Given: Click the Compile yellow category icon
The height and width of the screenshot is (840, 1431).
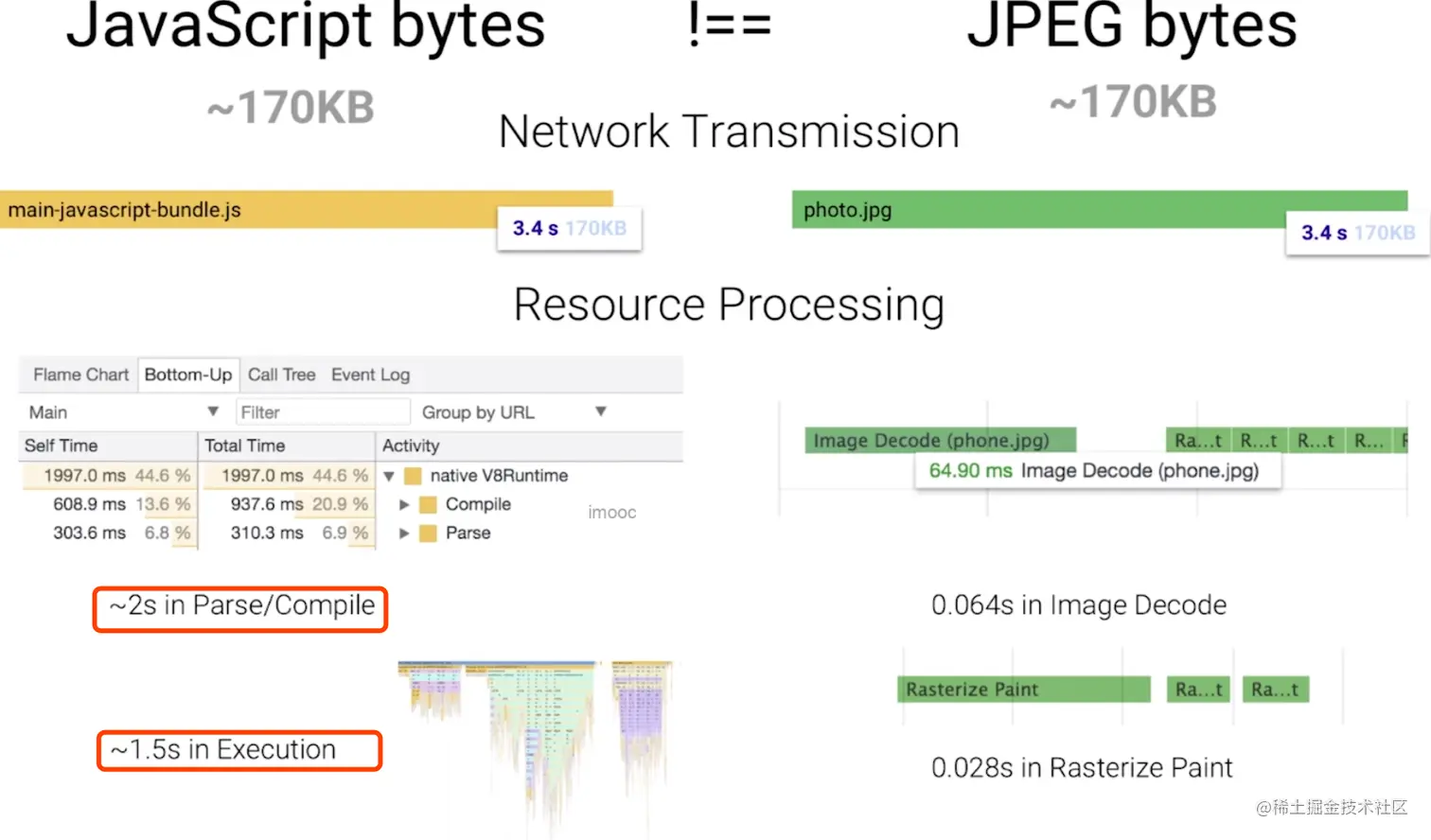Looking at the screenshot, I should pyautogui.click(x=428, y=505).
